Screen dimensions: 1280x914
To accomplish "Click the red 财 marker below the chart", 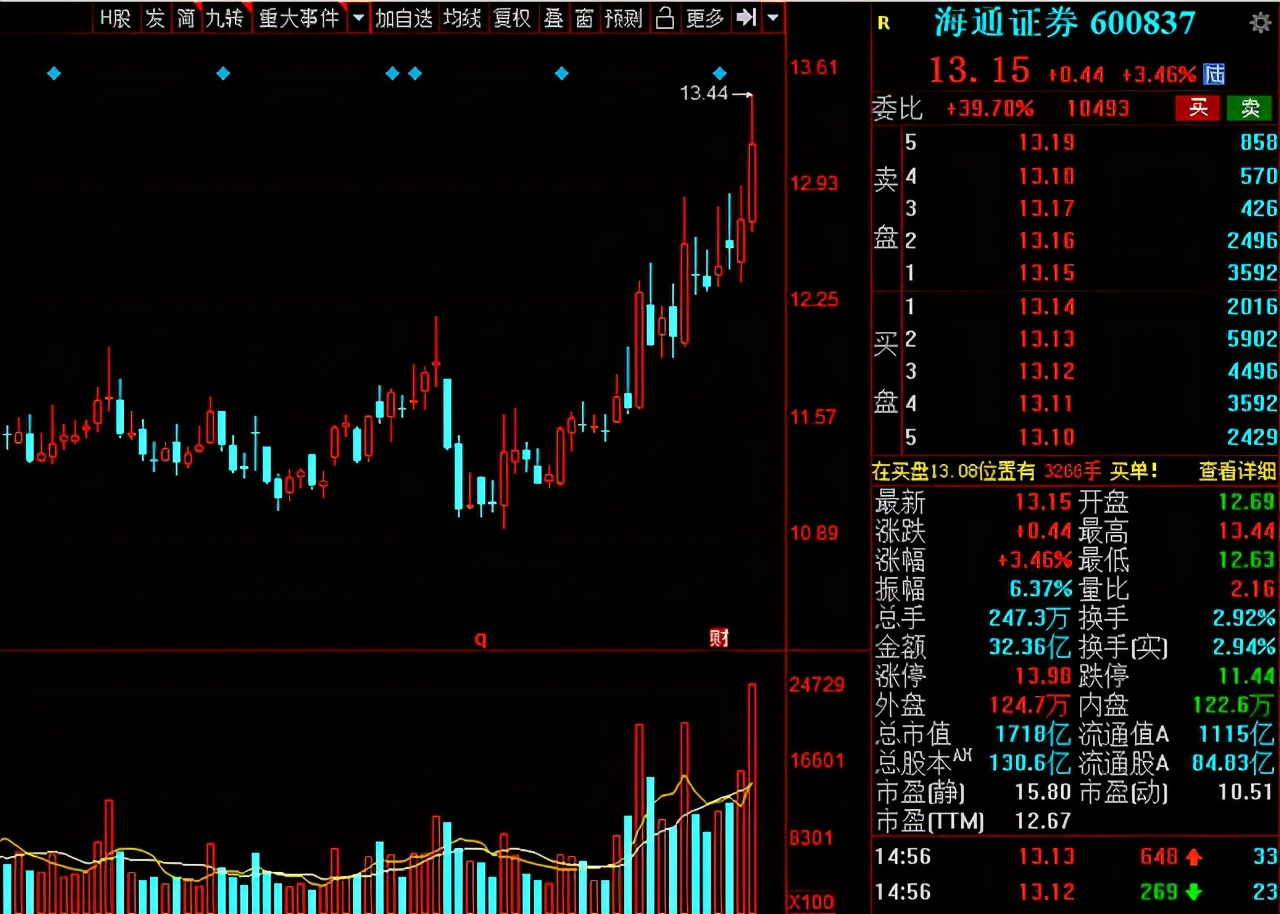I will 719,639.
